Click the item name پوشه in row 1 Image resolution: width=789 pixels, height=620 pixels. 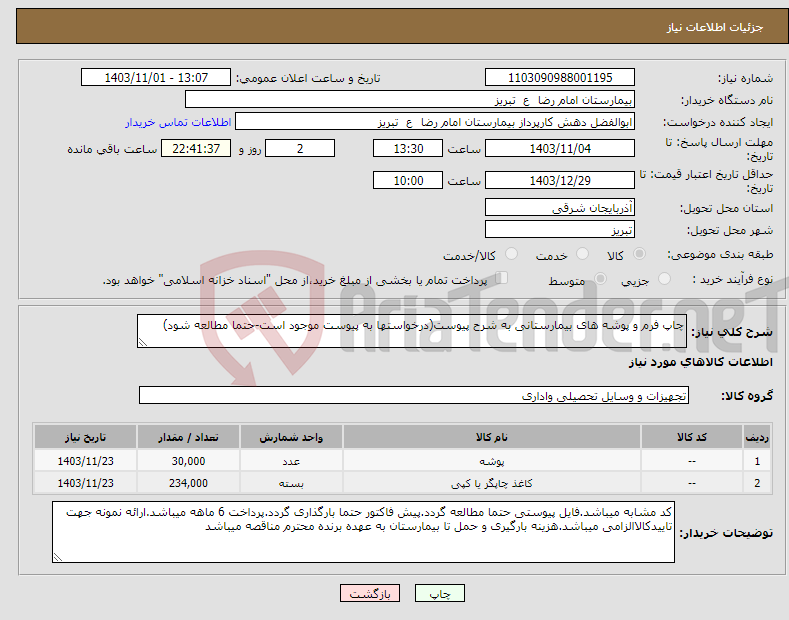[492, 461]
